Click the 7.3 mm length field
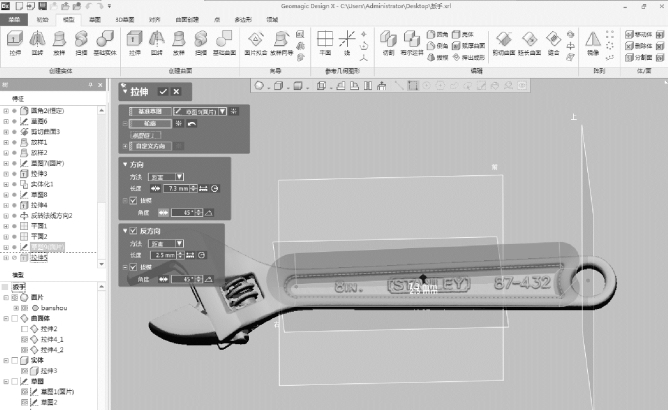This screenshot has height=410, width=668. 176,188
